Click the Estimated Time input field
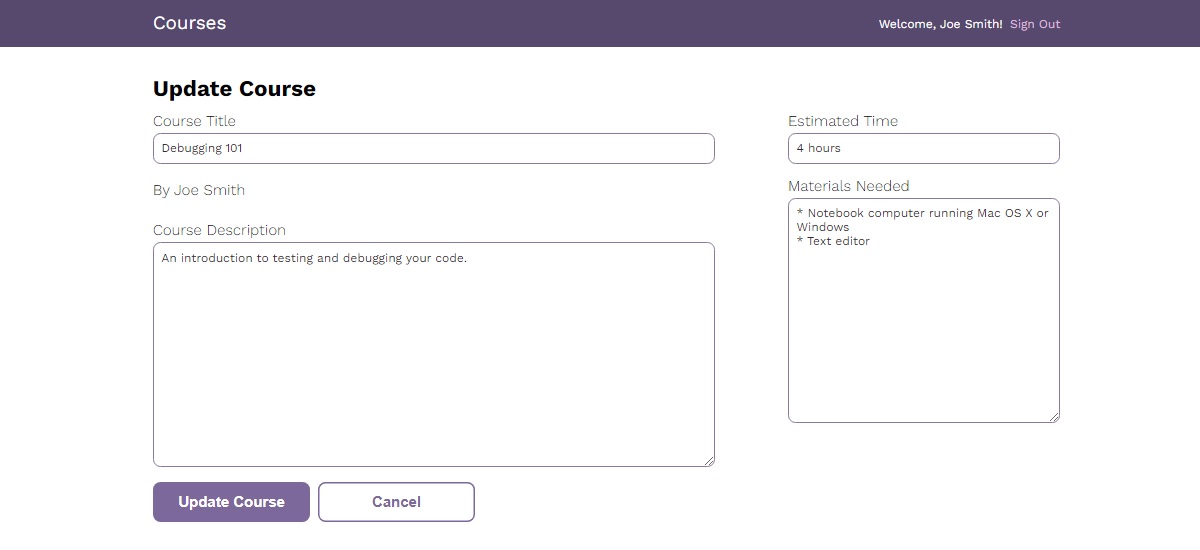1200x550 pixels. [x=924, y=148]
